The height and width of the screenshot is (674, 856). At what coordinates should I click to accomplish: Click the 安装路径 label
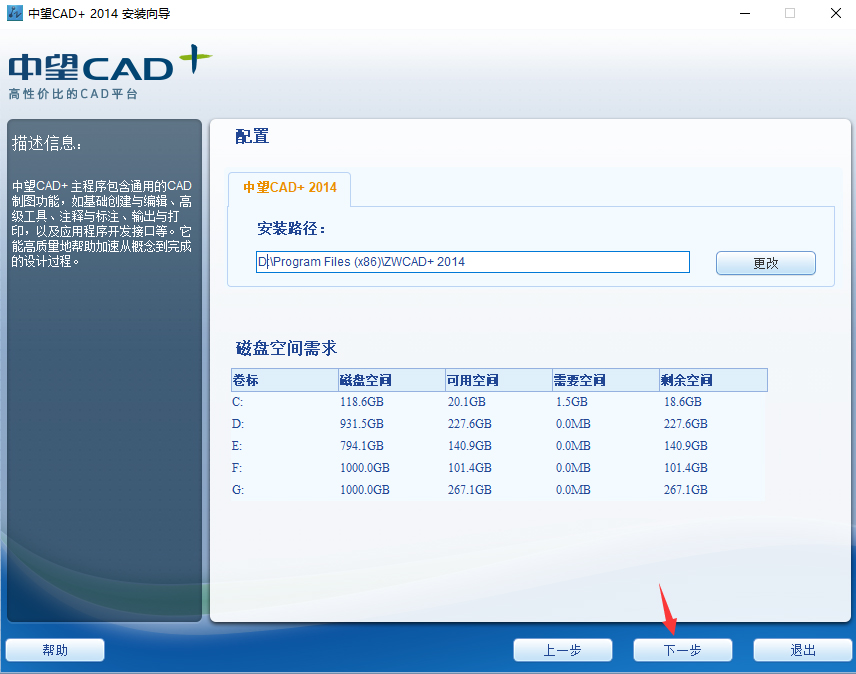point(291,229)
